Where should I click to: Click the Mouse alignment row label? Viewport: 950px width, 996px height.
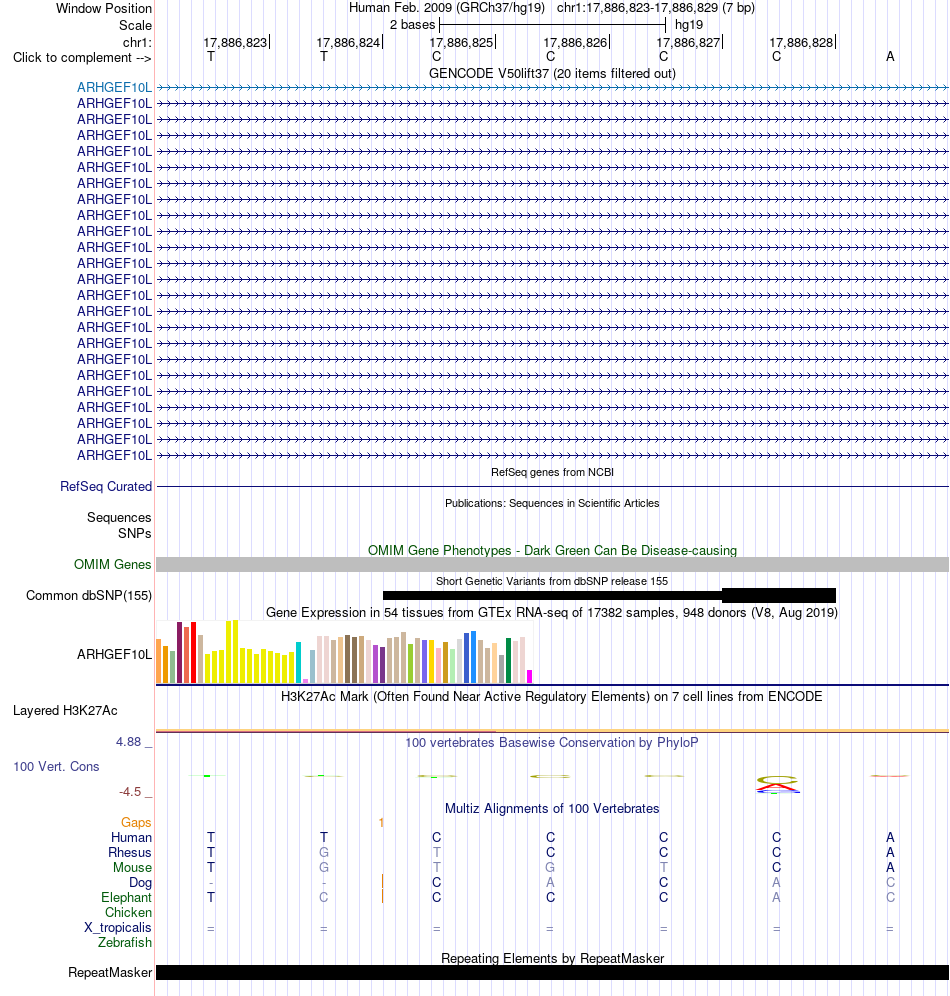[x=132, y=868]
